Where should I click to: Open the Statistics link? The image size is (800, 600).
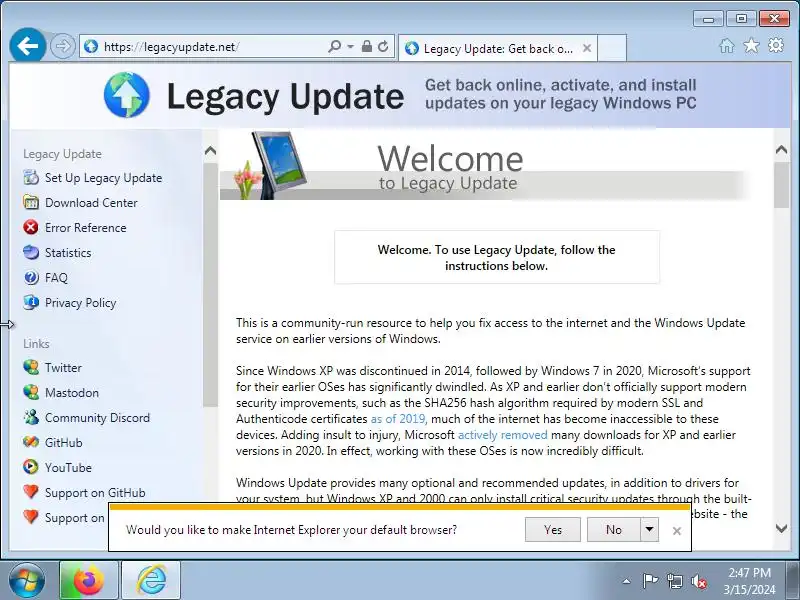click(68, 253)
